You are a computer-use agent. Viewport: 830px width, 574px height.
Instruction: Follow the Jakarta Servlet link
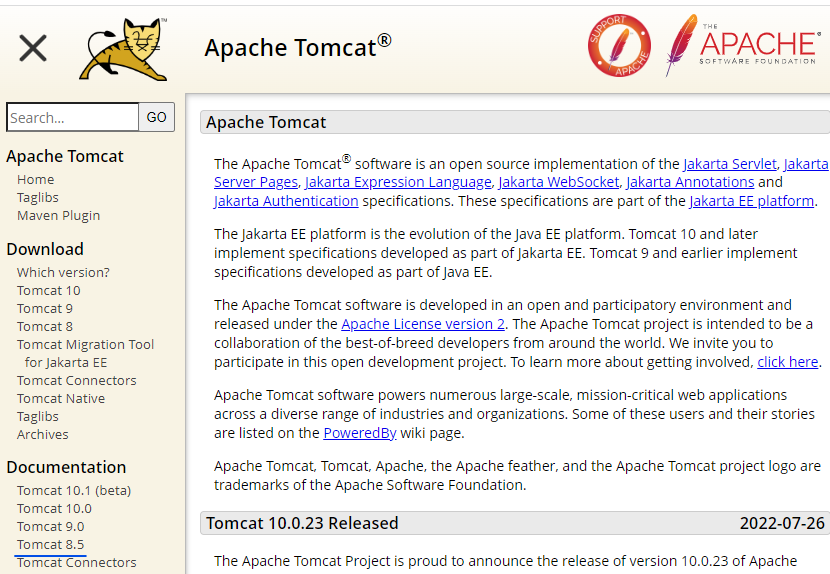pyautogui.click(x=729, y=164)
